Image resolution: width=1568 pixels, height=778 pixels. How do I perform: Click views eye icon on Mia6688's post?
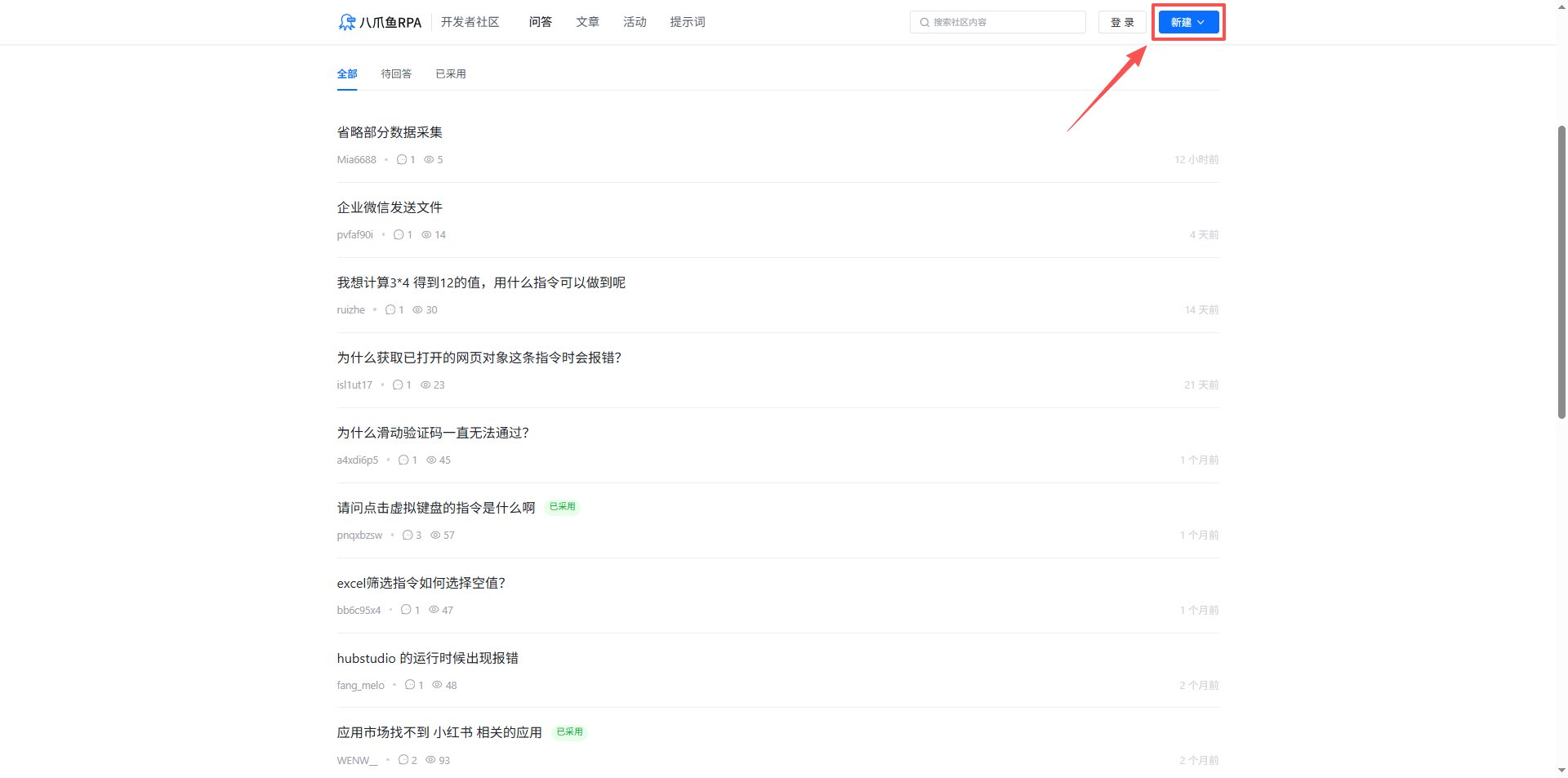click(x=429, y=159)
